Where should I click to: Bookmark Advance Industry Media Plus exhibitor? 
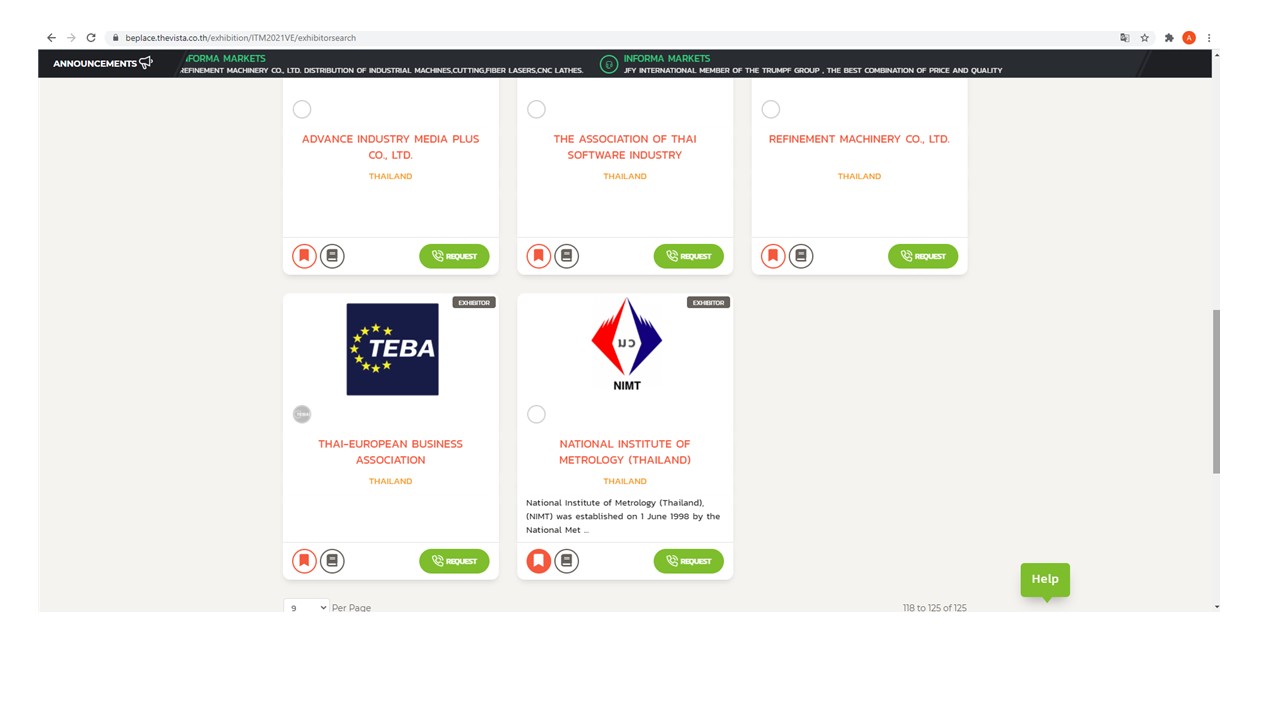pyautogui.click(x=304, y=256)
